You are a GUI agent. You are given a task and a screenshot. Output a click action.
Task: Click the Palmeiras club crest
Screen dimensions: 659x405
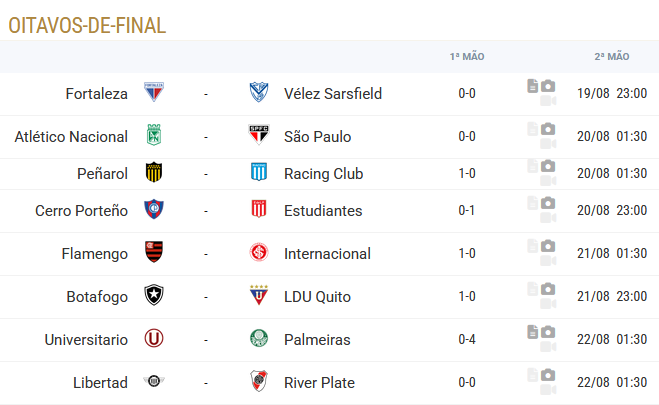click(259, 338)
